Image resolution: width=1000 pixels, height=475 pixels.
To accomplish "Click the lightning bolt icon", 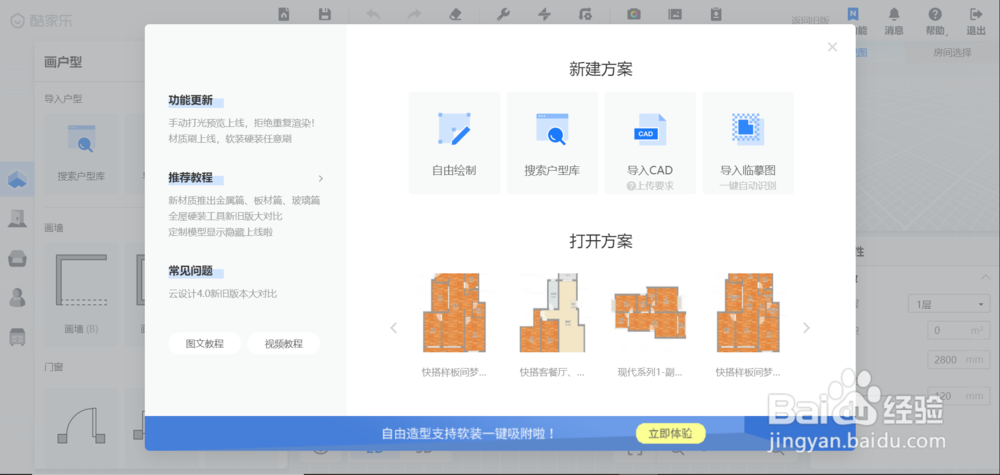I will point(544,14).
